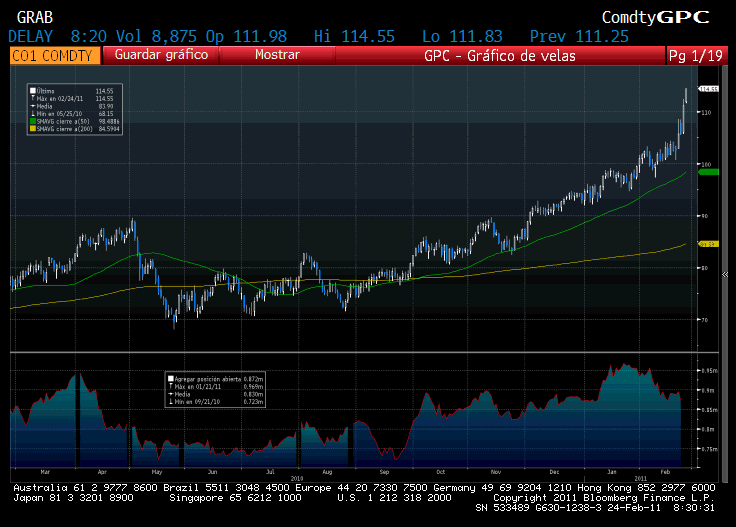Click the Op 111.98 open value
736x527 pixels.
[x=246, y=37]
